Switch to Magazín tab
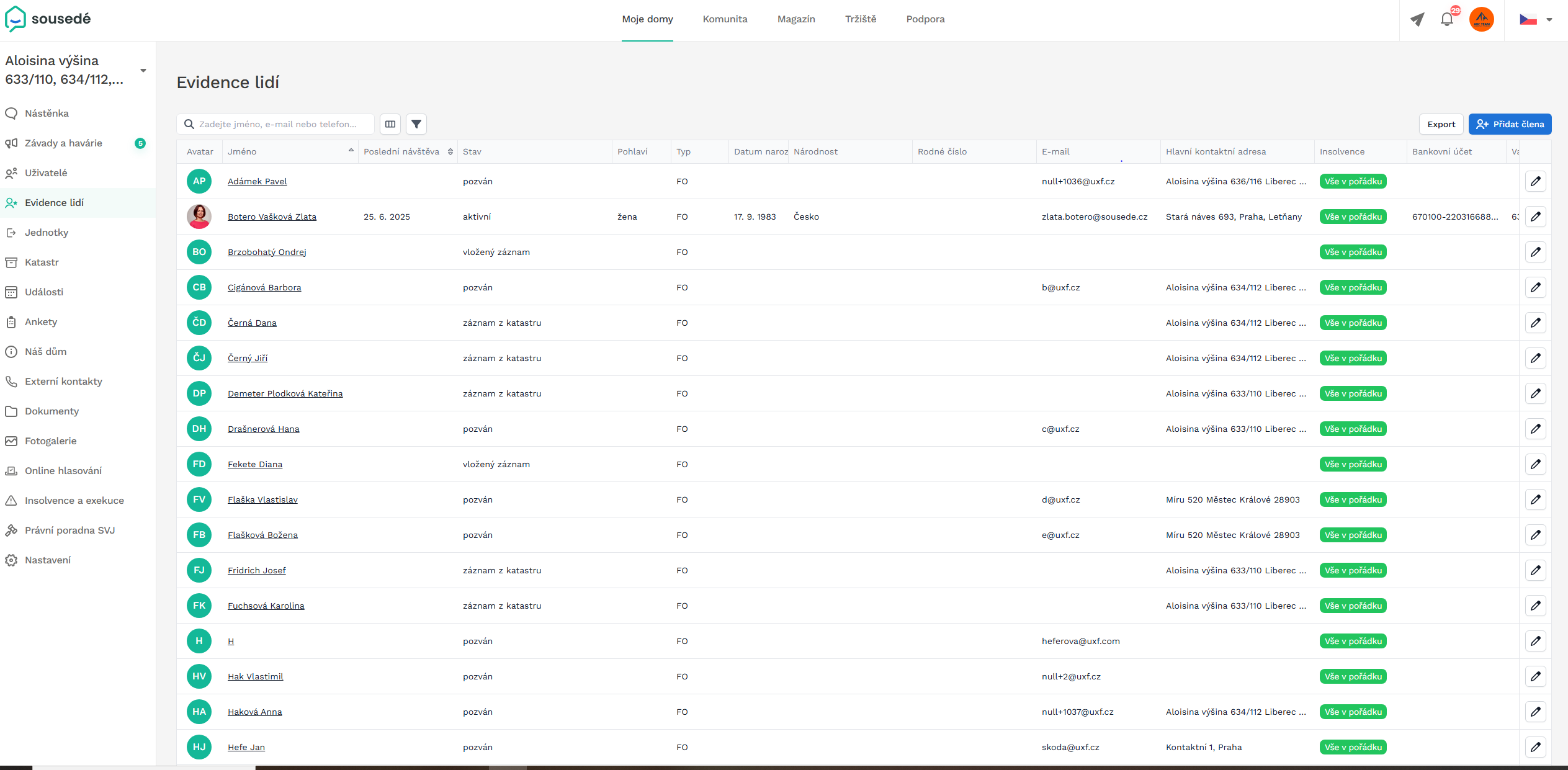Image resolution: width=1568 pixels, height=770 pixels. 796,19
